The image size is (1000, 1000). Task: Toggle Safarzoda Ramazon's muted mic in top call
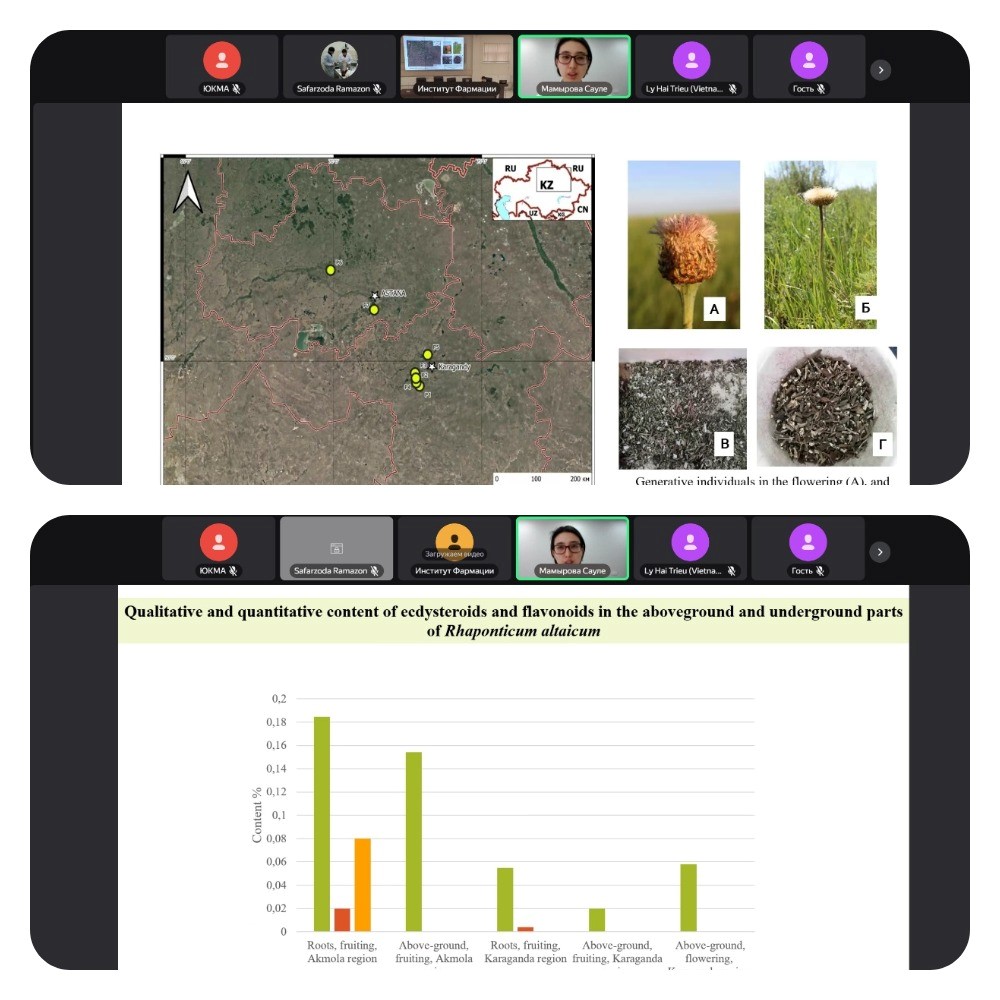point(379,89)
